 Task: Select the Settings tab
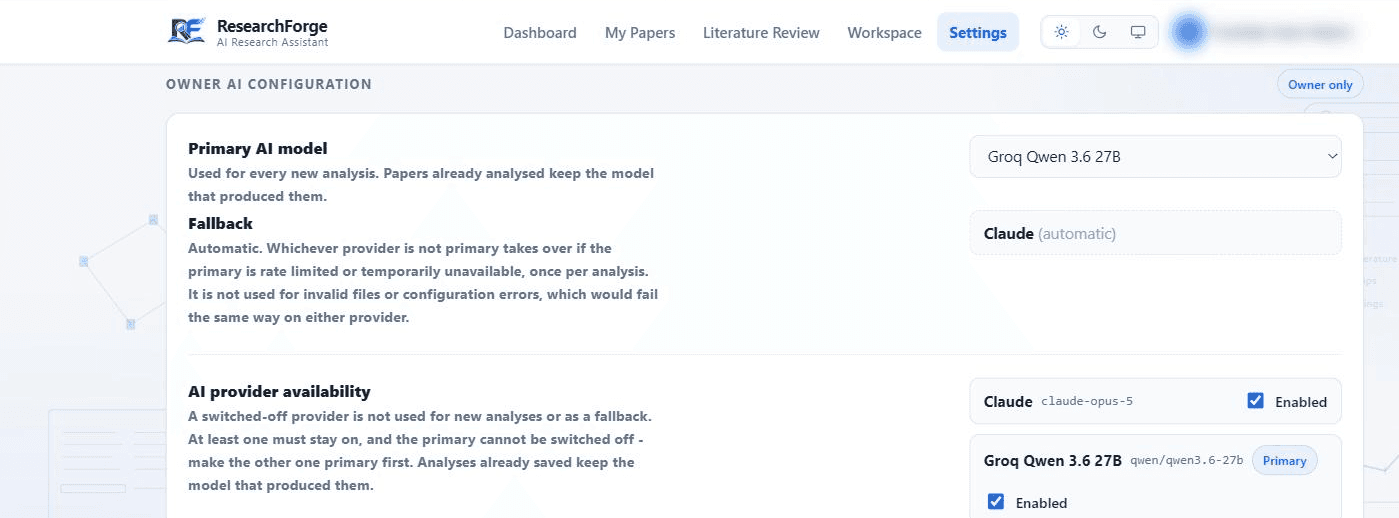978,32
